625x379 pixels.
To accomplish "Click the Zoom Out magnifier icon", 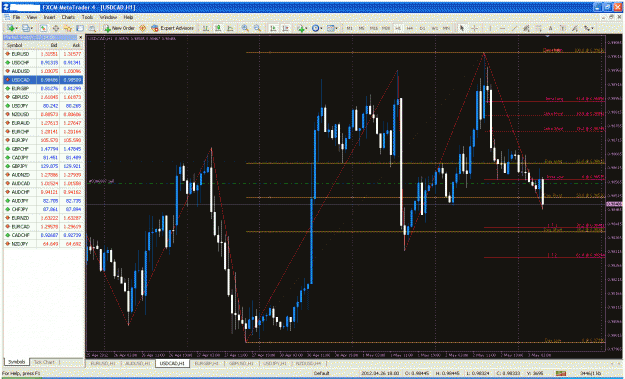I will pyautogui.click(x=257, y=28).
